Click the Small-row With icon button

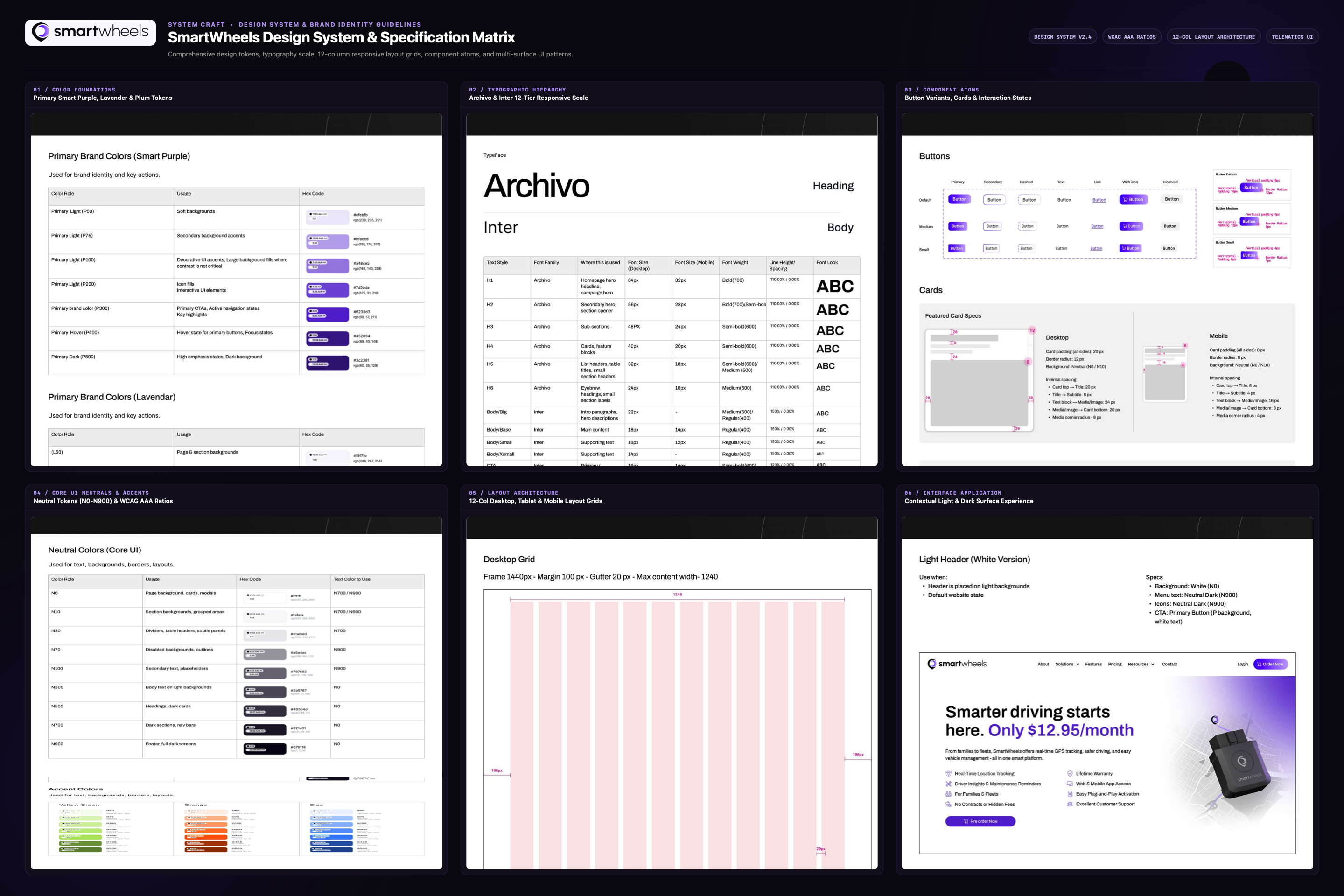pyautogui.click(x=1130, y=249)
